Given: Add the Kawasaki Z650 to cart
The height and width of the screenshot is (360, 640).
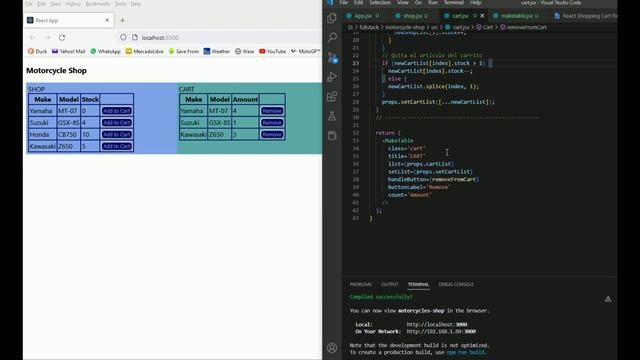Looking at the screenshot, I should point(116,146).
